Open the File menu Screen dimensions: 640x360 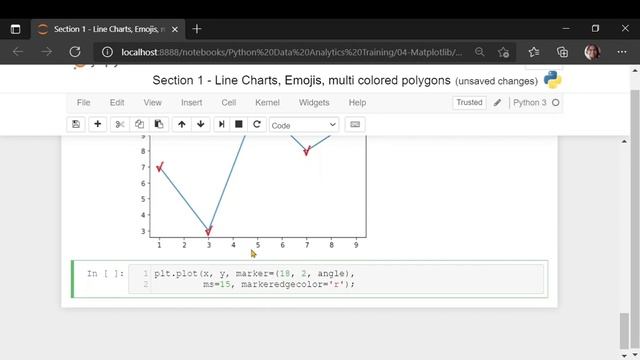click(83, 102)
